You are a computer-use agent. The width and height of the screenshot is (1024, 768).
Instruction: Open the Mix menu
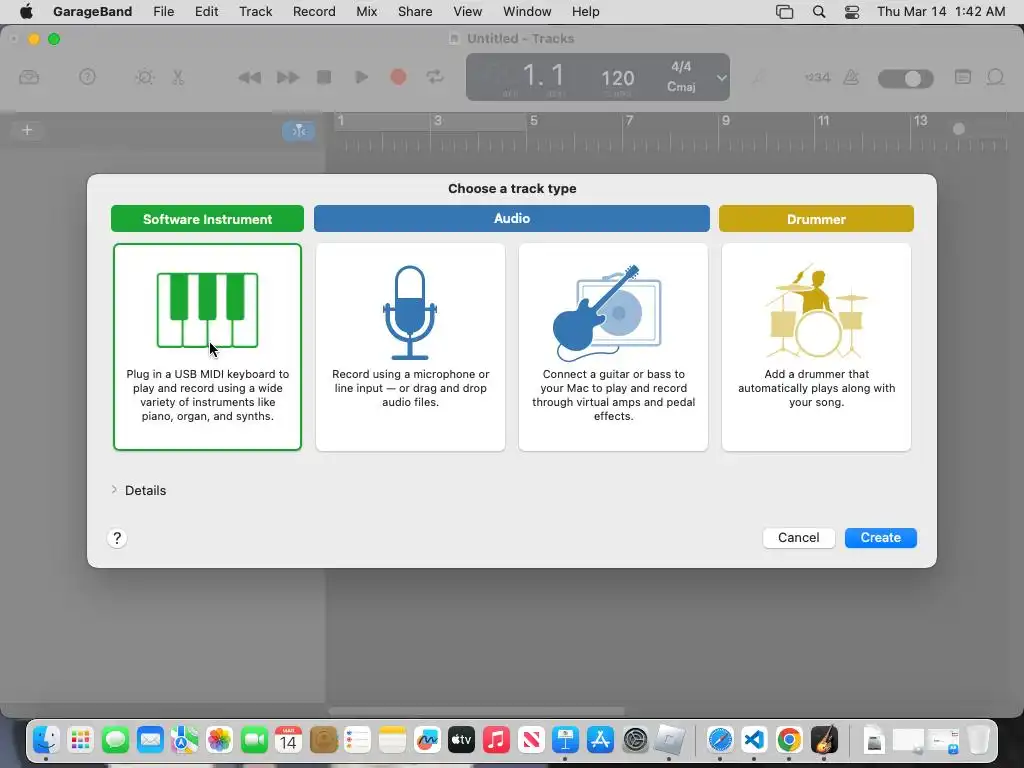pyautogui.click(x=366, y=11)
